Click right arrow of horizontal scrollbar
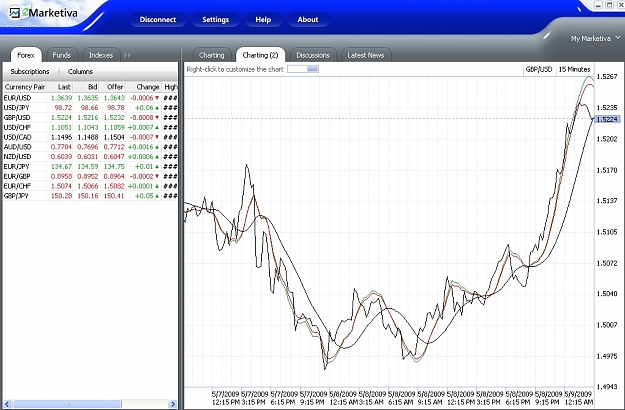This screenshot has width=625, height=410. pyautogui.click(x=172, y=404)
